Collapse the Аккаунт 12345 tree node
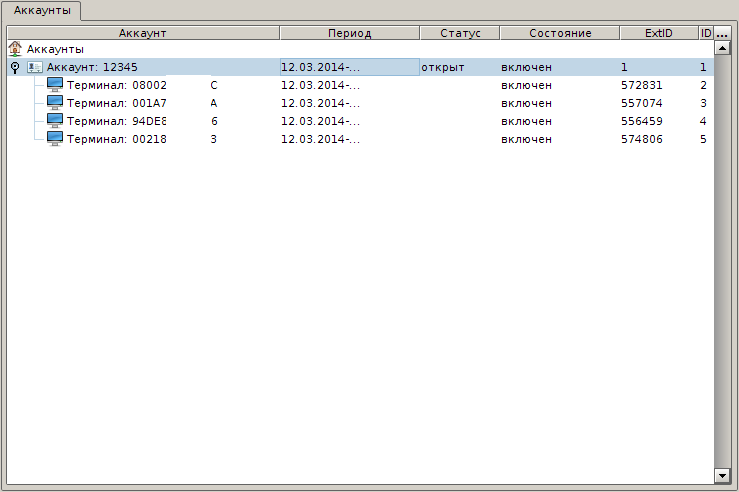The height and width of the screenshot is (492, 739). coord(15,67)
